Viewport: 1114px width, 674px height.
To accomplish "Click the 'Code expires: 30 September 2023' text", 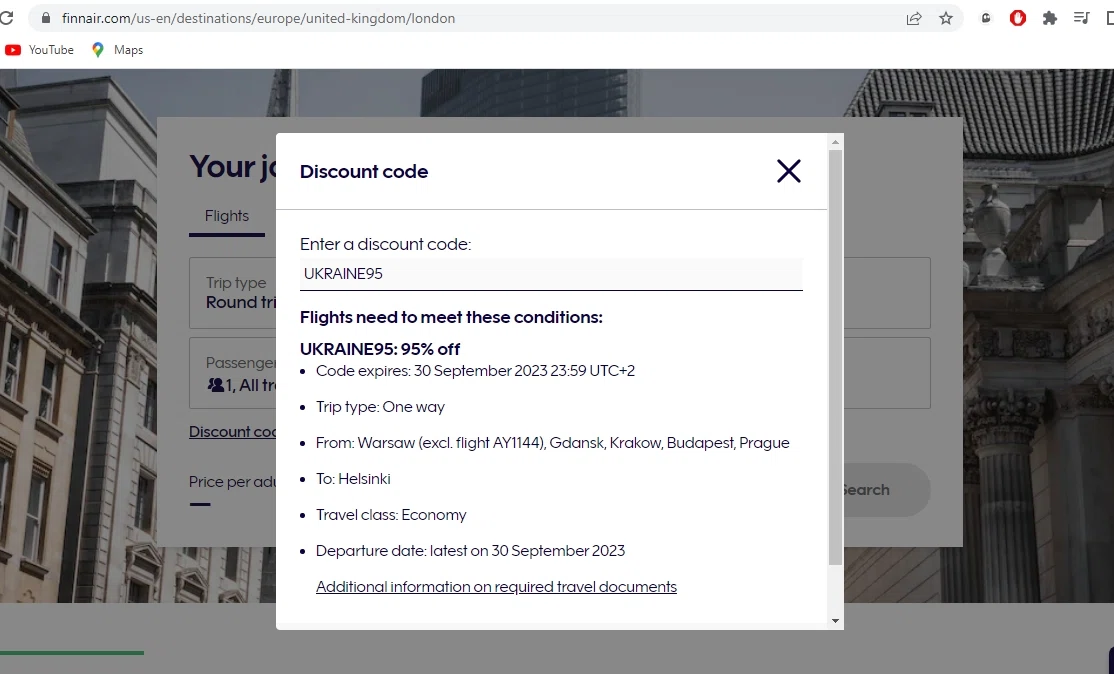I will coord(475,371).
